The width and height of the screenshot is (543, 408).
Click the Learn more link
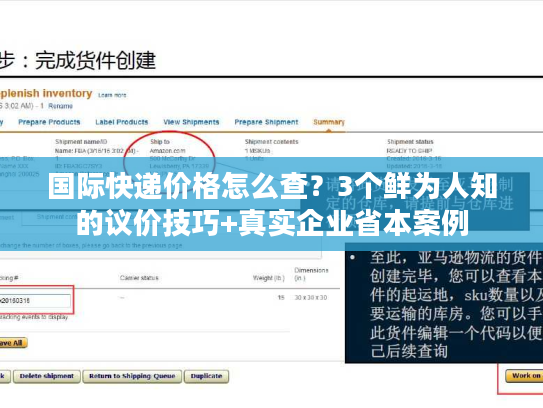112,95
